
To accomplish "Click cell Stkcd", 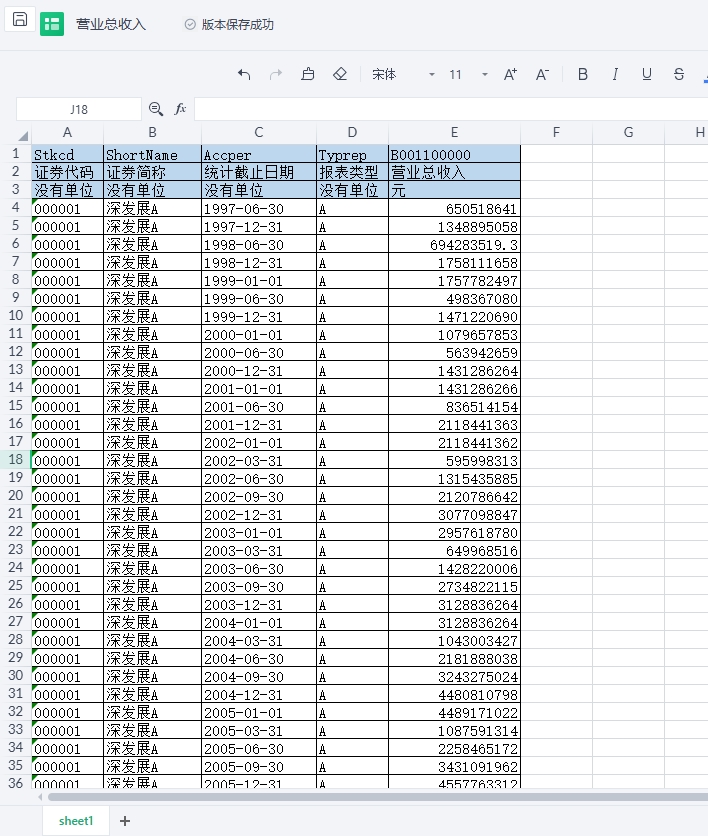I will click(67, 155).
